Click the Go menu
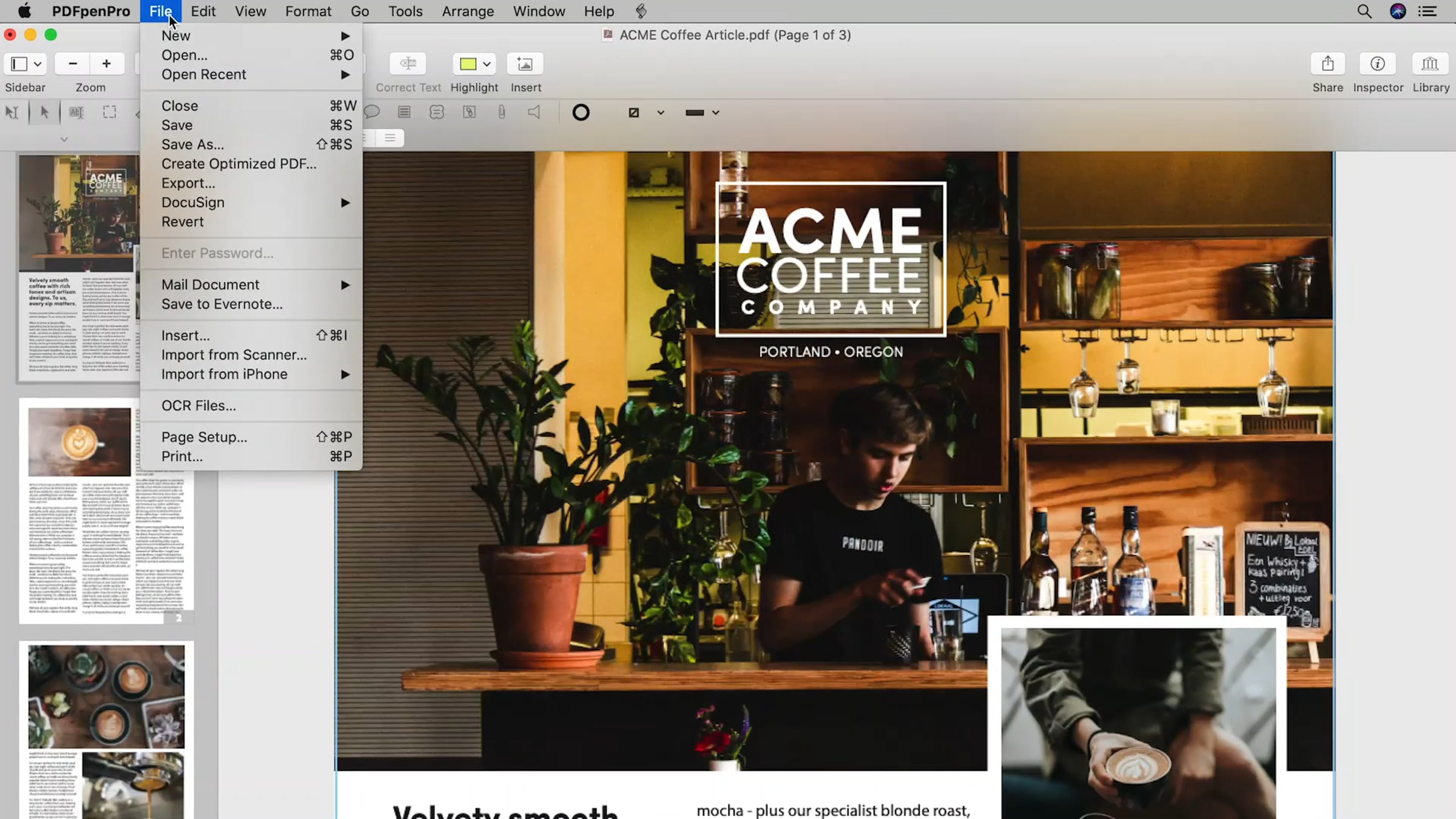The image size is (1456, 819). coord(360,11)
